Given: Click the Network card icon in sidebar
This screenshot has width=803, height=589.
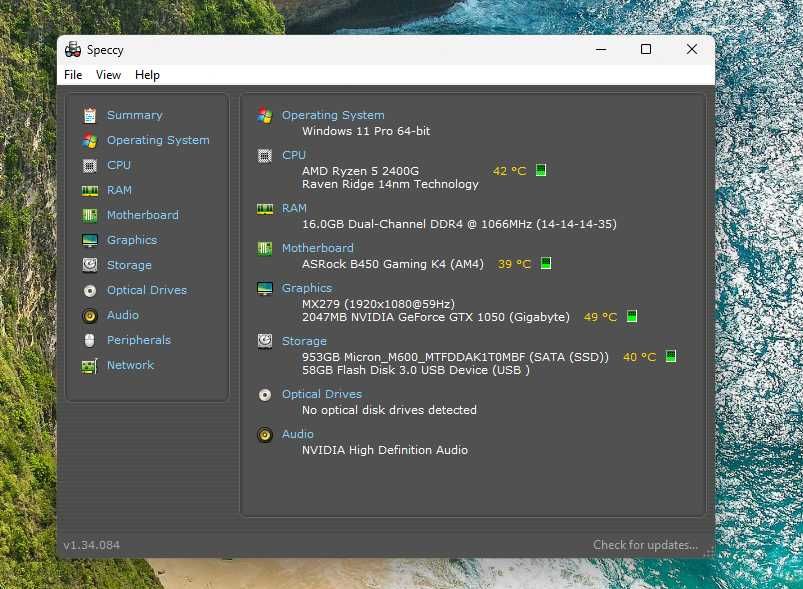Looking at the screenshot, I should point(90,366).
